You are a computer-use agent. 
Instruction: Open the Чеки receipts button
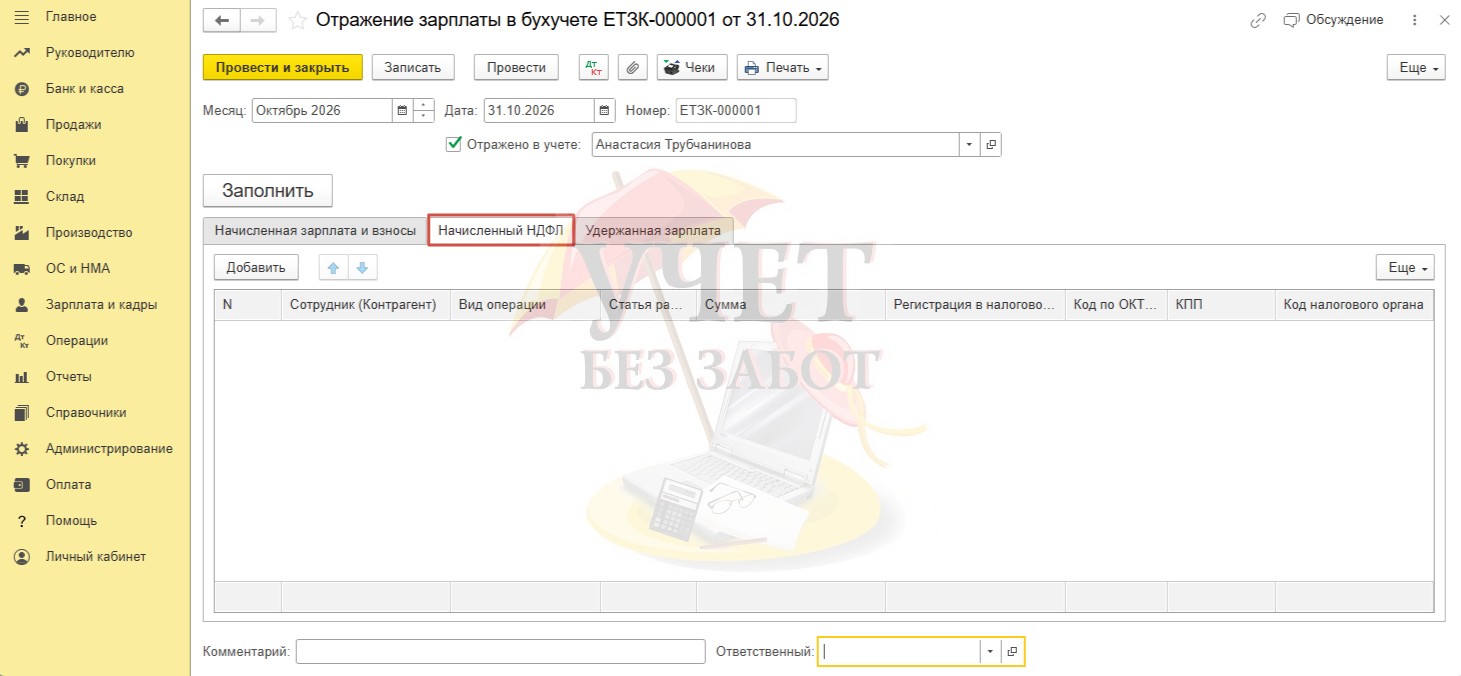pos(691,67)
